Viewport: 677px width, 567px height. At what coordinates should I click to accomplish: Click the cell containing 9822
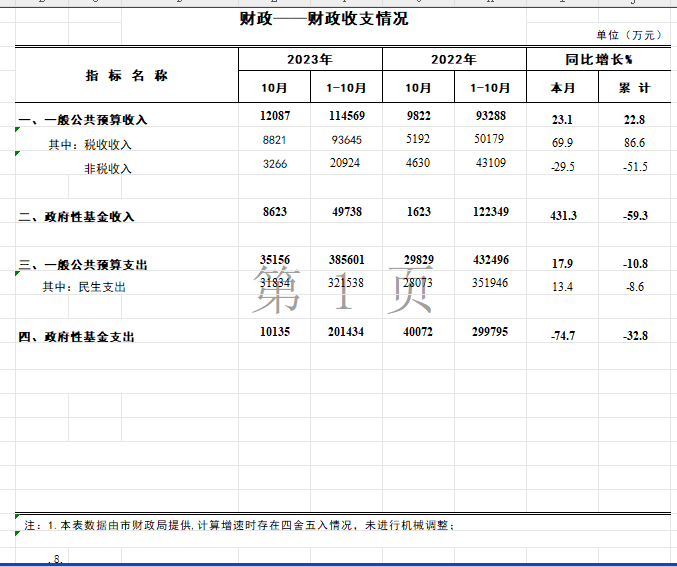(x=418, y=116)
